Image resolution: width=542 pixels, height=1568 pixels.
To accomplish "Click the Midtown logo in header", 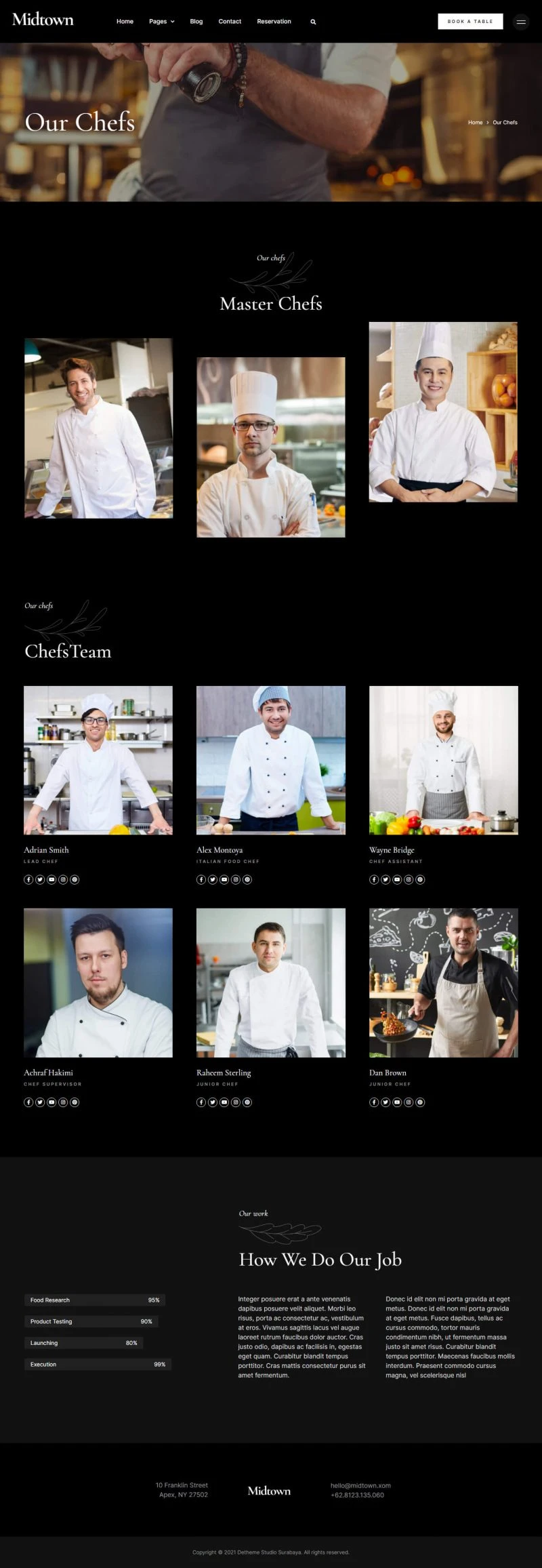I will coord(43,20).
